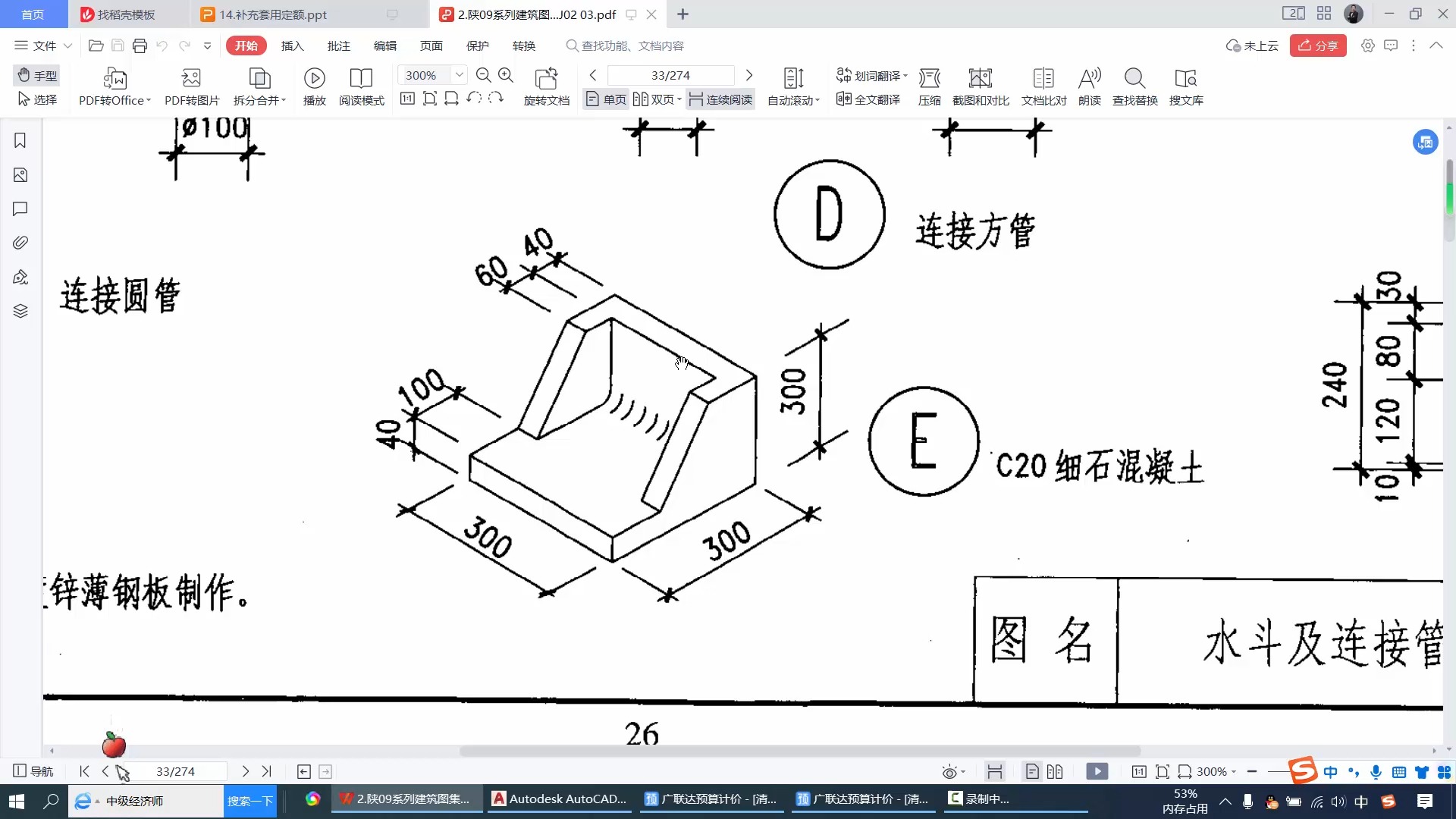Open the eye protection mode dropdown
The height and width of the screenshot is (819, 1456).
[x=952, y=772]
